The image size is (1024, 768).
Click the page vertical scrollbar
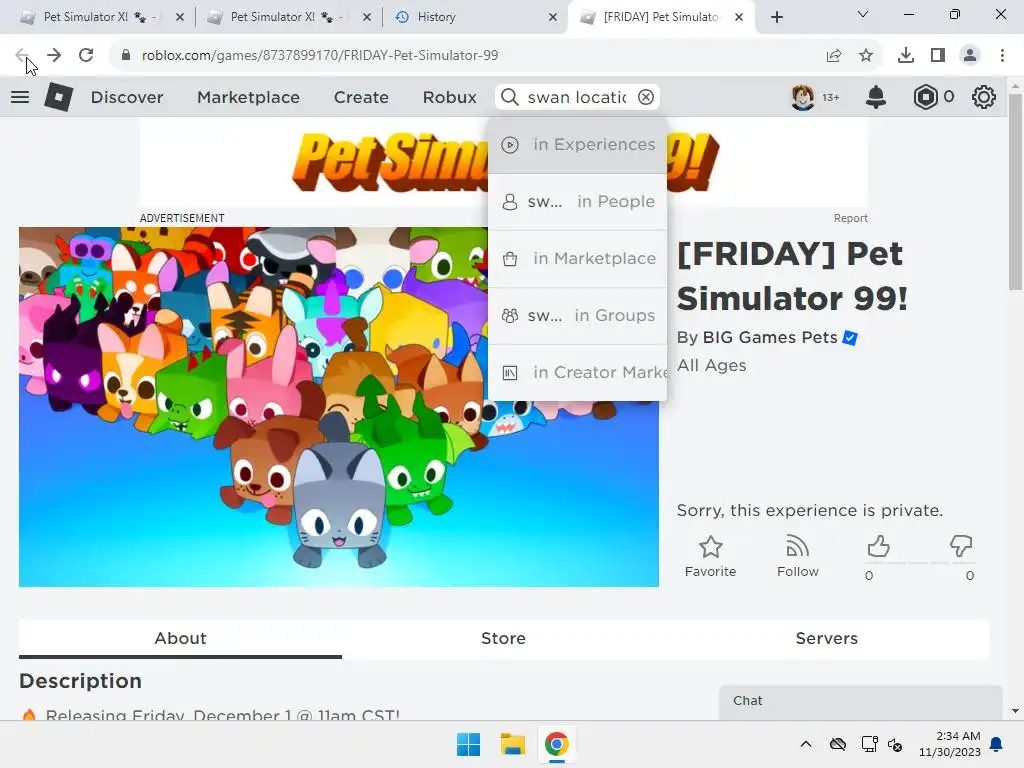point(1015,192)
